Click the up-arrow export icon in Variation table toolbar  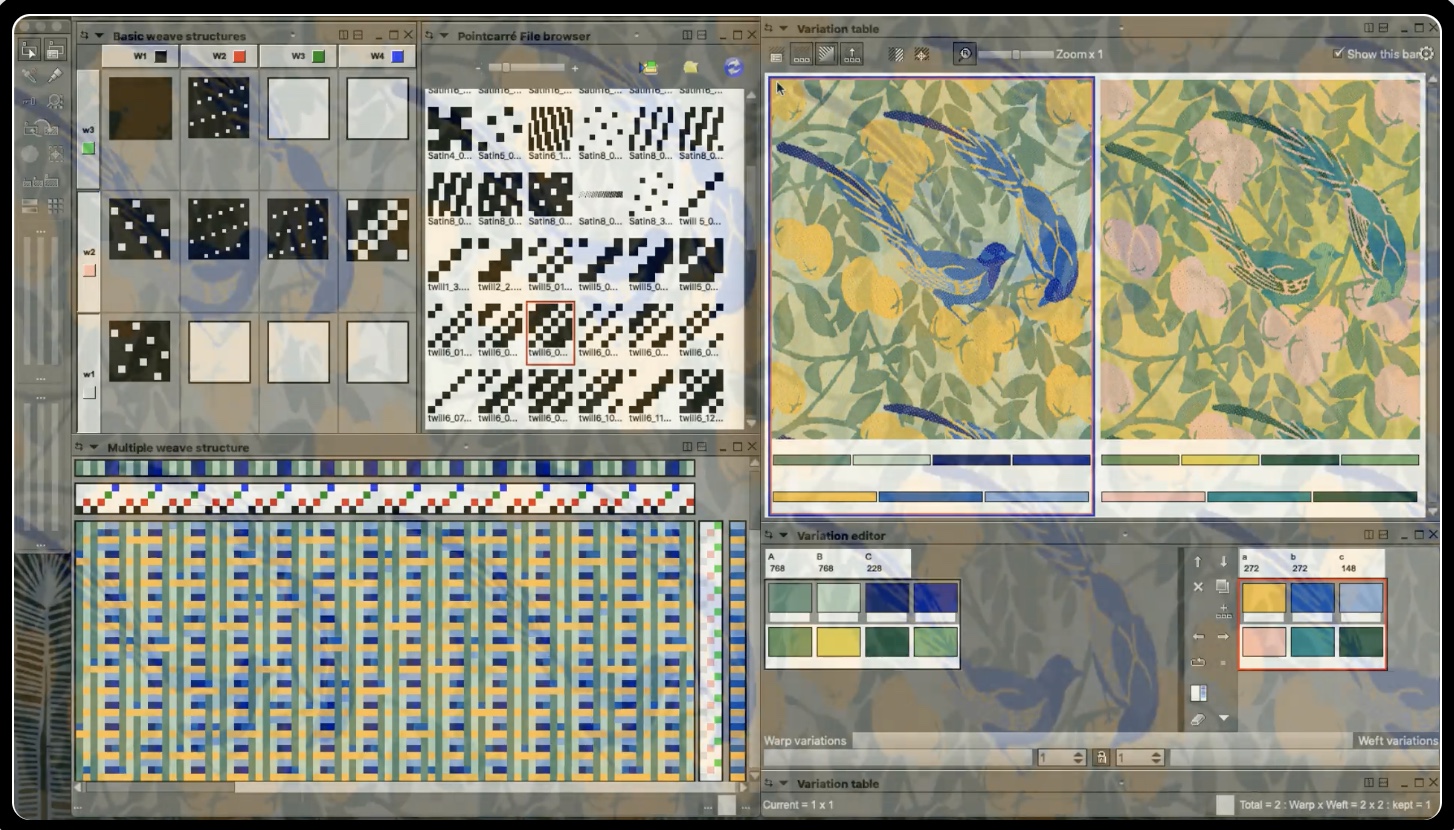click(x=852, y=54)
